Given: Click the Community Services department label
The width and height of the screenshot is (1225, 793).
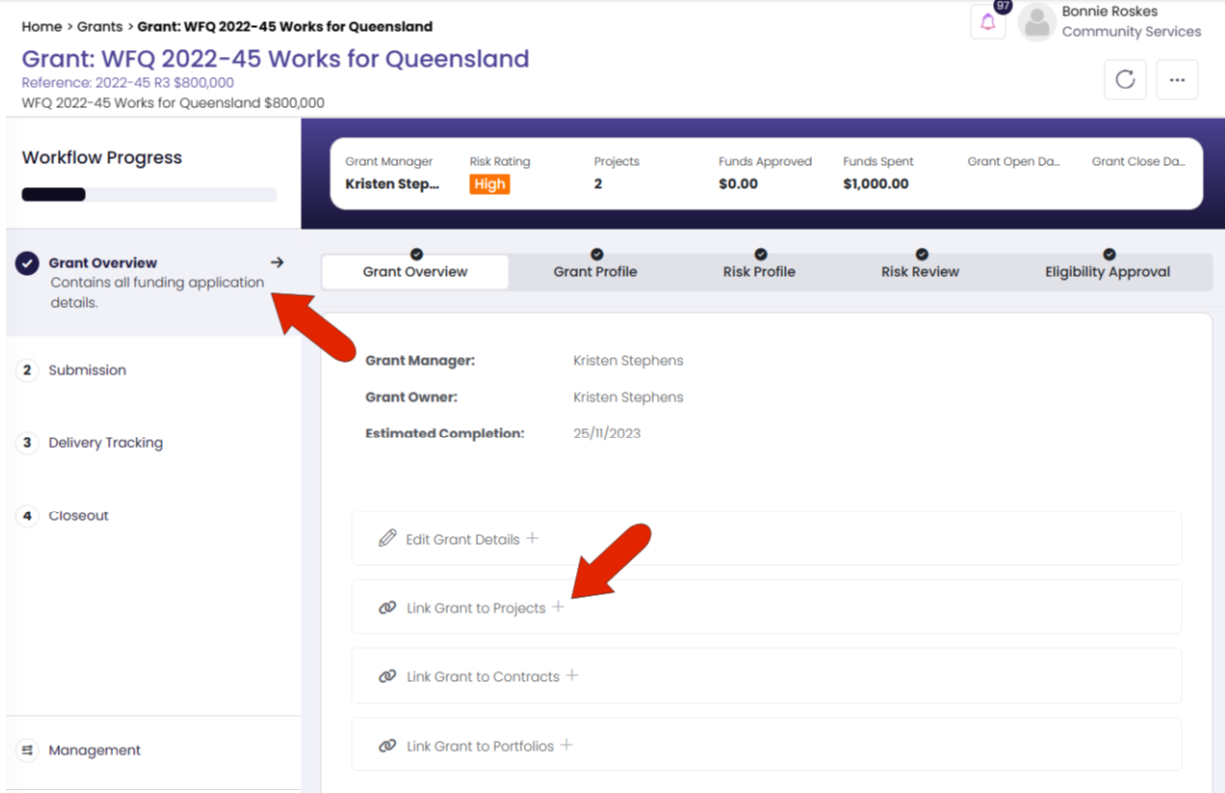Looking at the screenshot, I should tap(1131, 32).
